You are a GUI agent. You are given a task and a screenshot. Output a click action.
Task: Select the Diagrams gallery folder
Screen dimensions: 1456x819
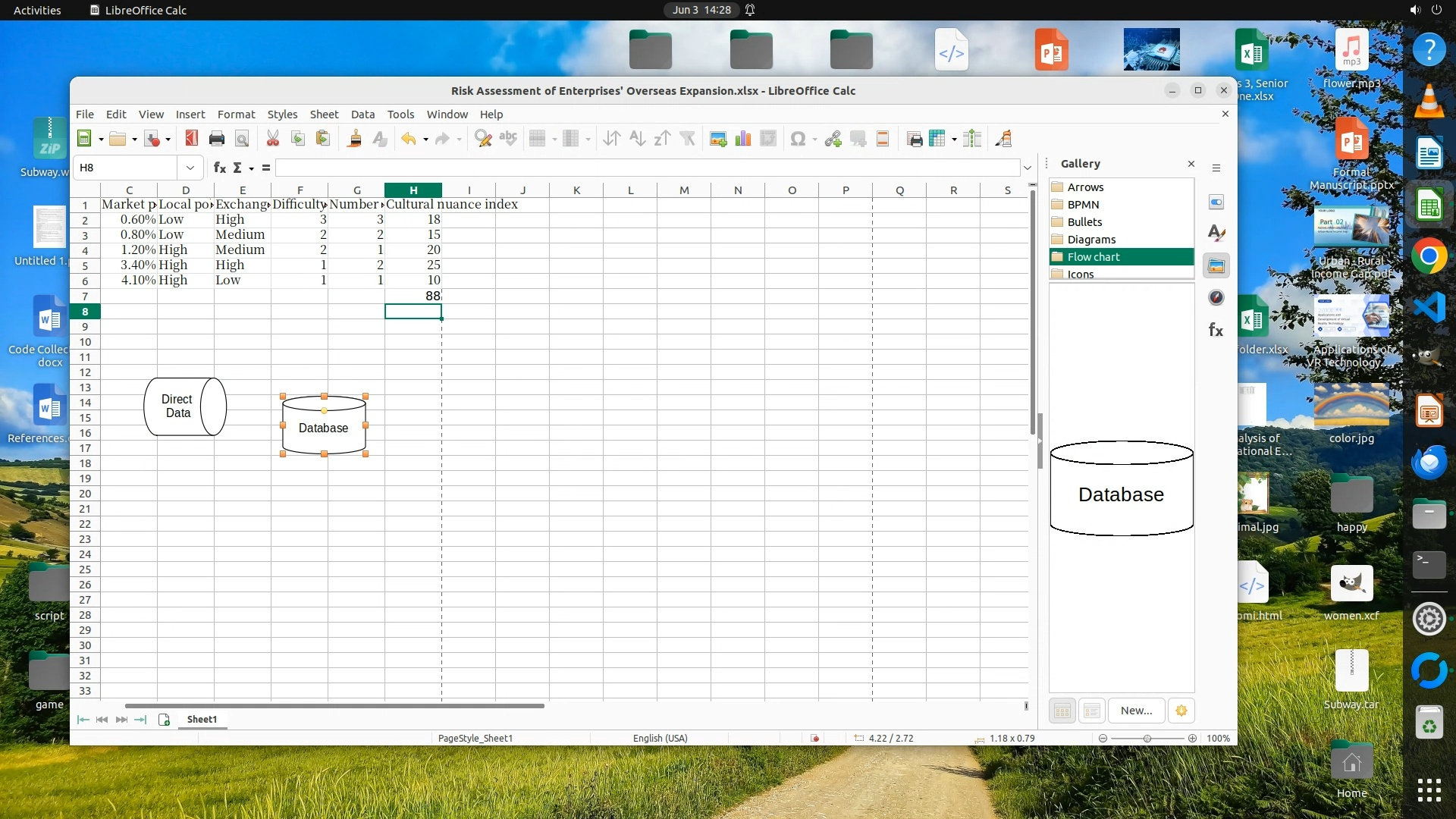coord(1091,240)
